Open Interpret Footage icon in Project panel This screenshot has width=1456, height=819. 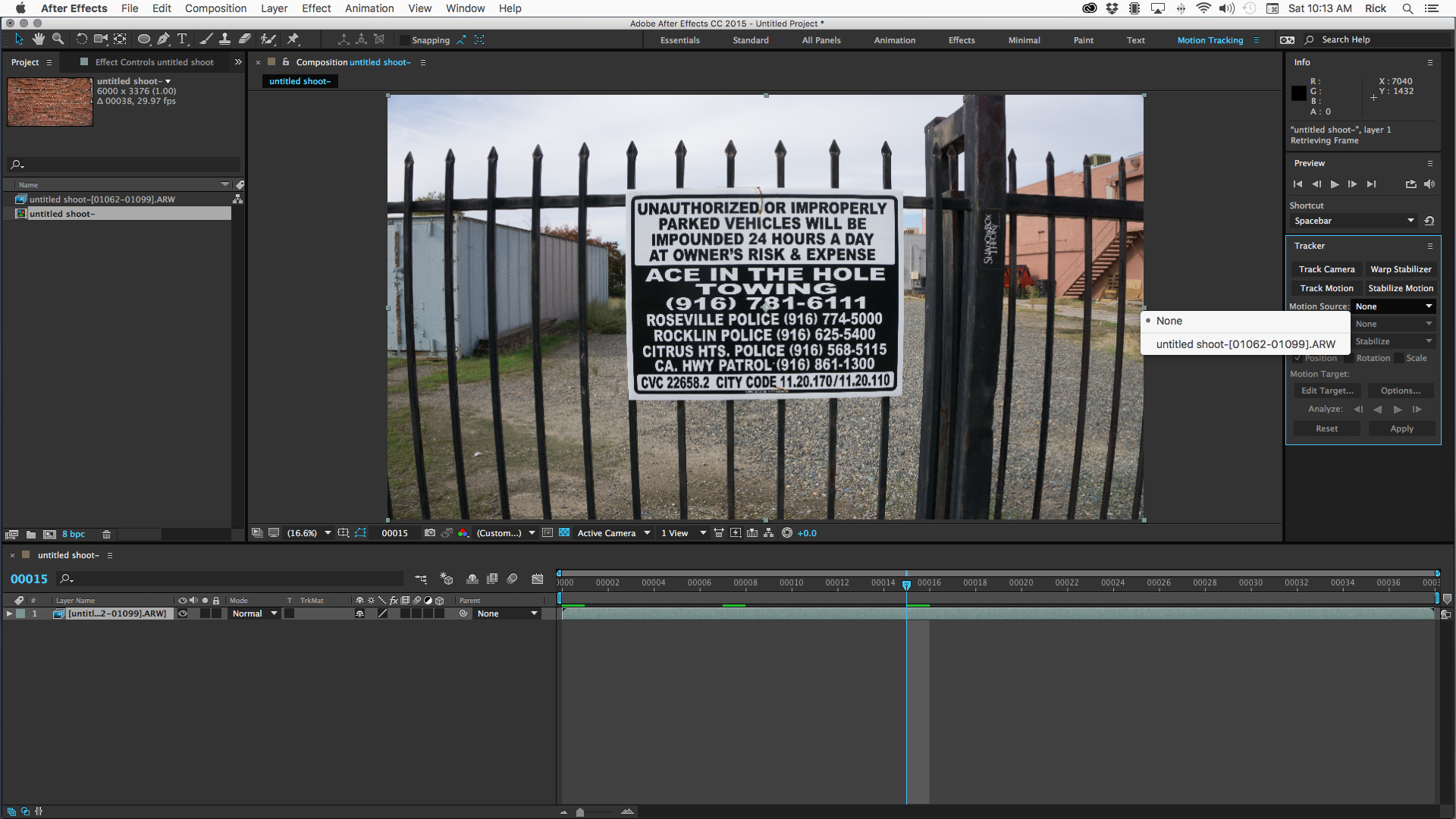(11, 535)
